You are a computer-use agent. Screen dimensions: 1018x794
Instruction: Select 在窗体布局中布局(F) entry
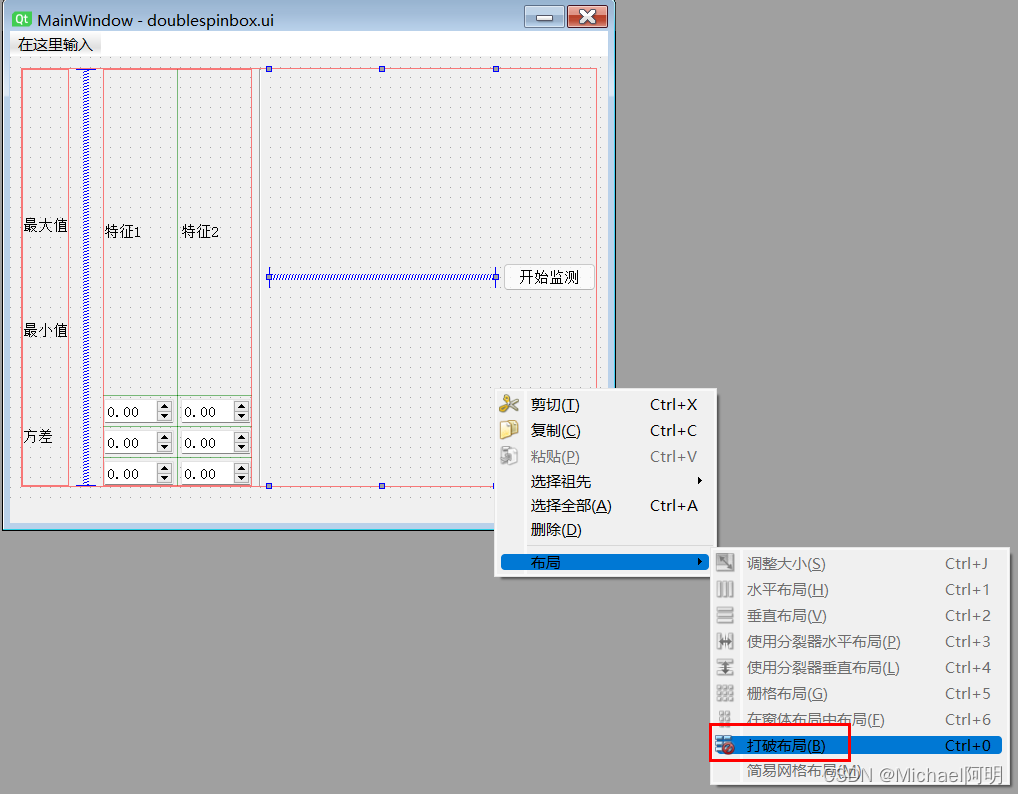[857, 719]
